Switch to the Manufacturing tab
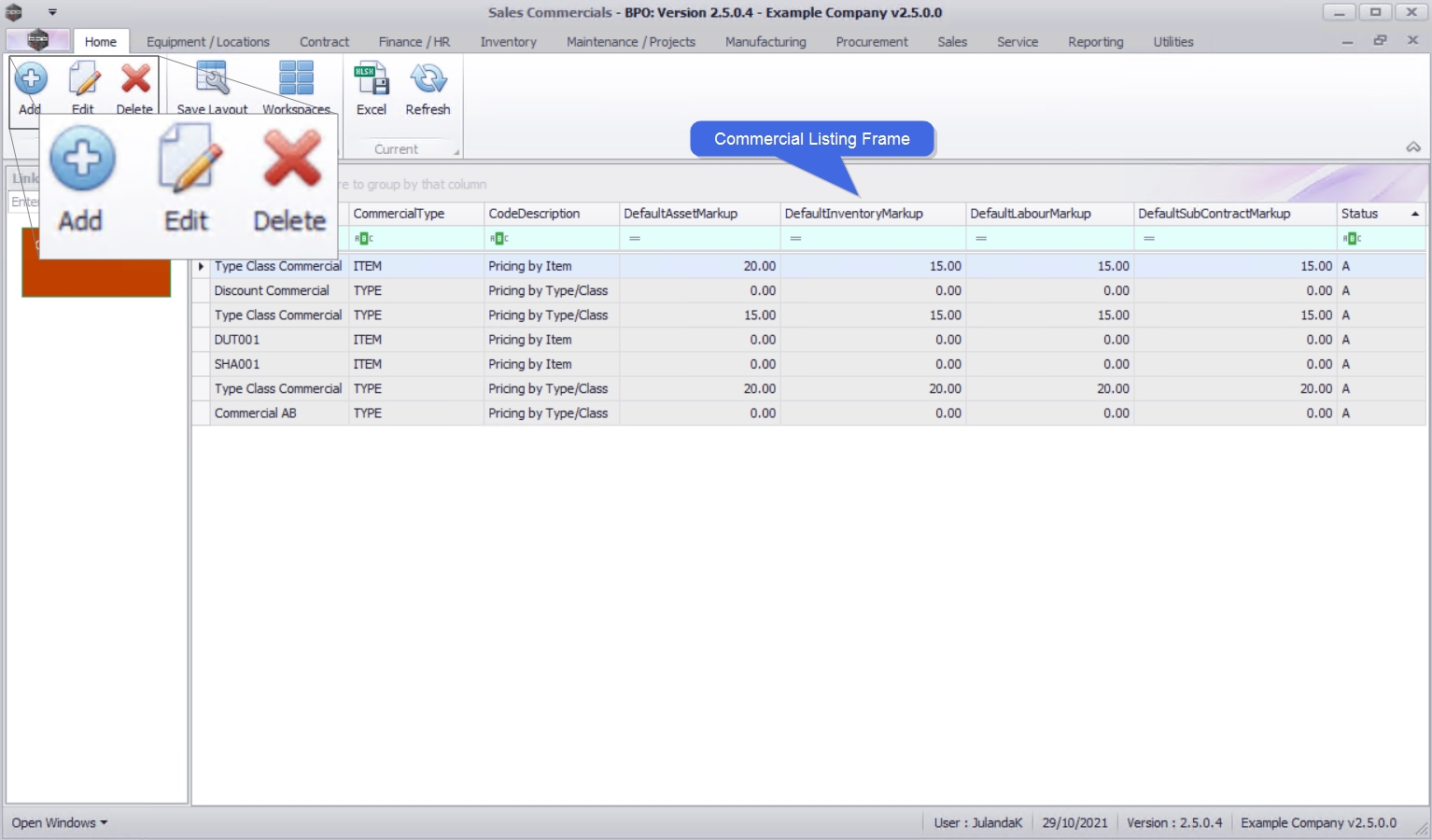This screenshot has width=1432, height=840. [x=765, y=42]
